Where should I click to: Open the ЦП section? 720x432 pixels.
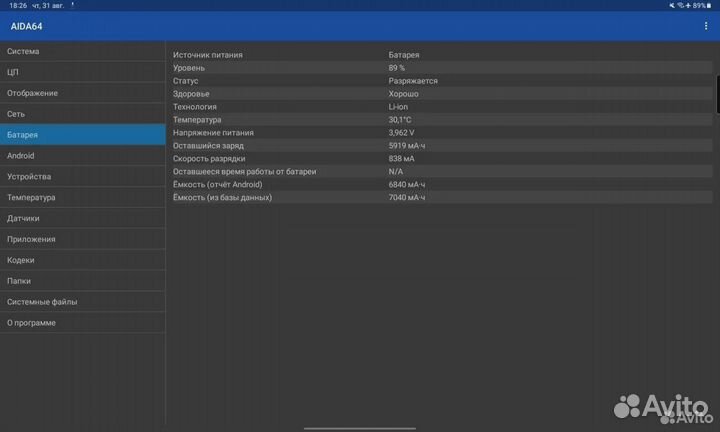[x=83, y=72]
